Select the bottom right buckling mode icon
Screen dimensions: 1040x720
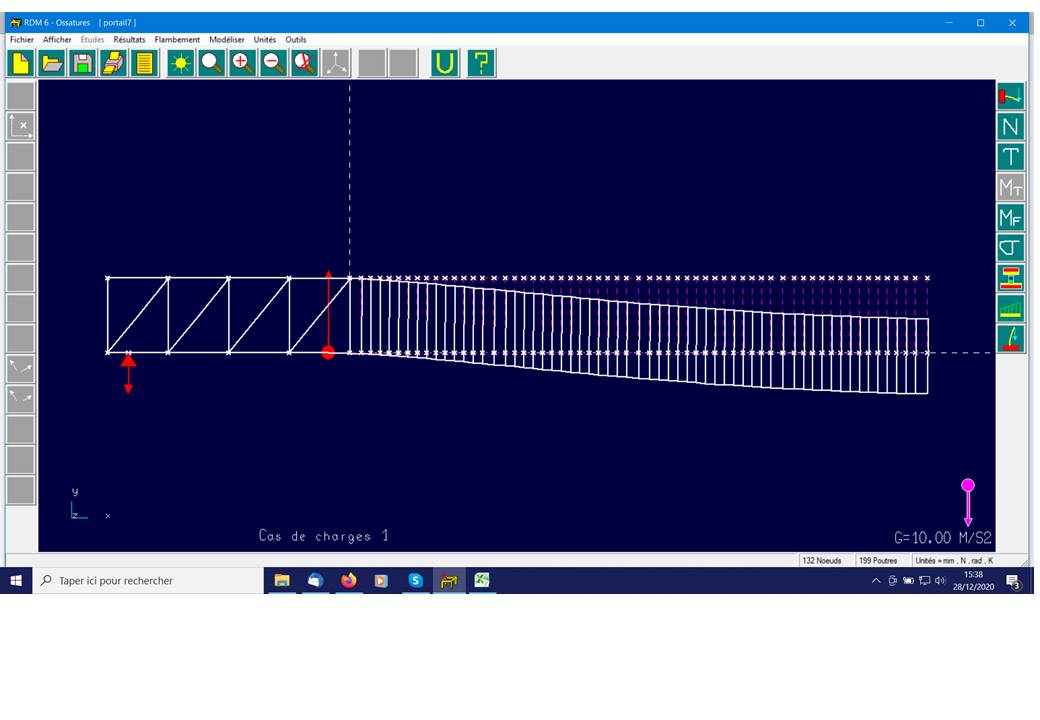tap(1010, 339)
